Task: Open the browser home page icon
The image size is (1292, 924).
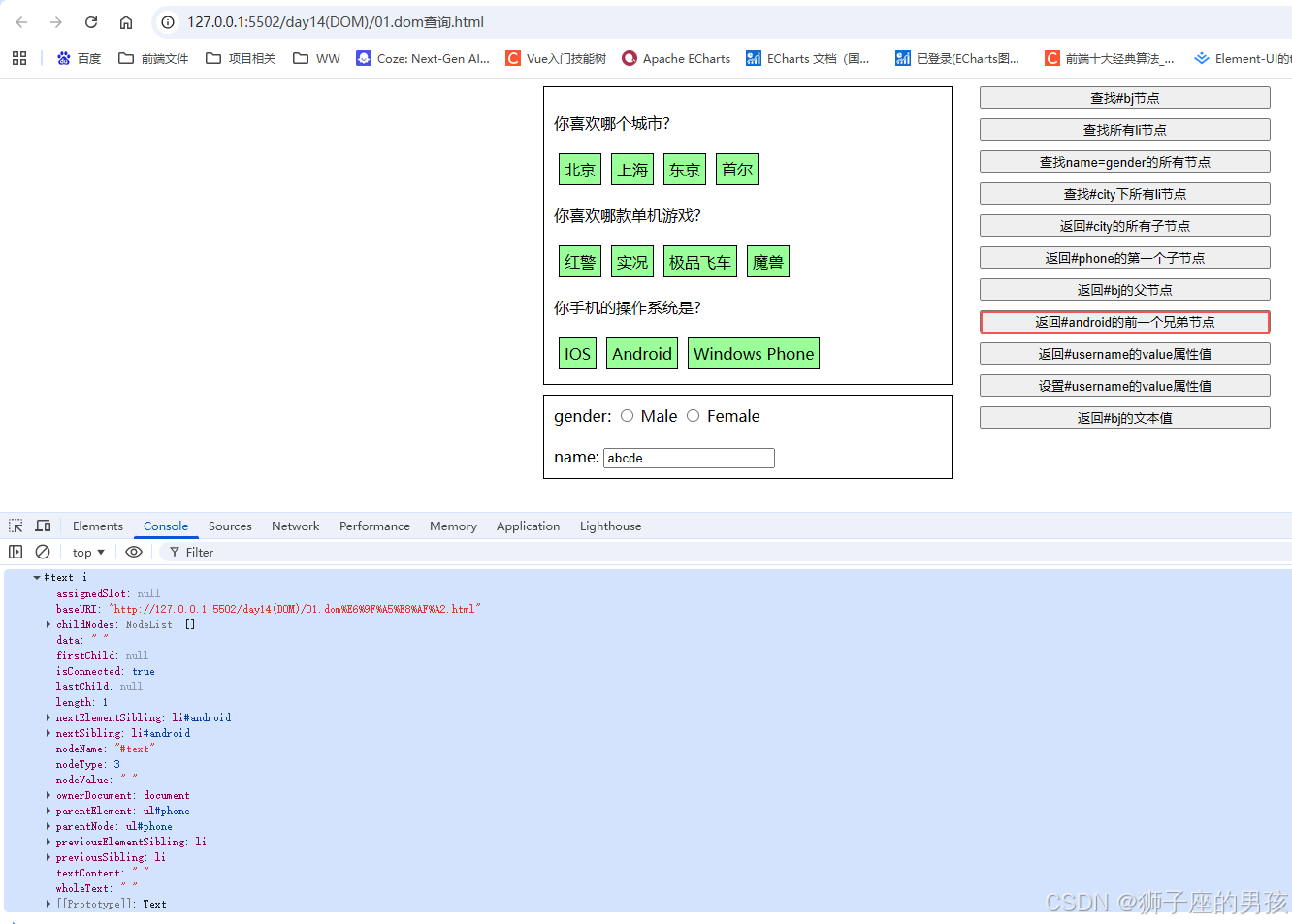Action: coord(126,22)
